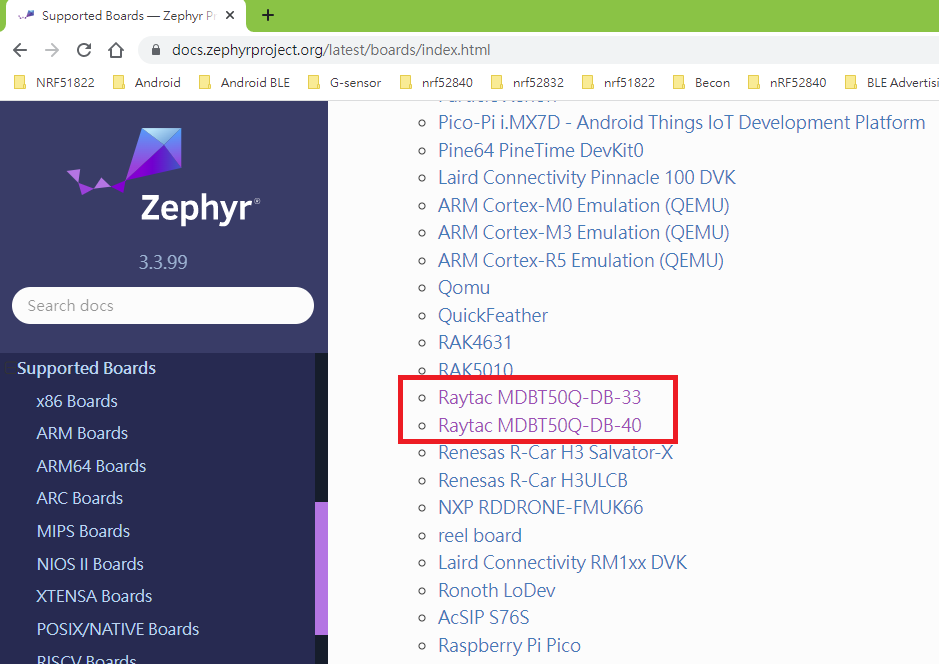Open Raspberry Pi Pico board link
This screenshot has height=664, width=939.
pos(509,645)
